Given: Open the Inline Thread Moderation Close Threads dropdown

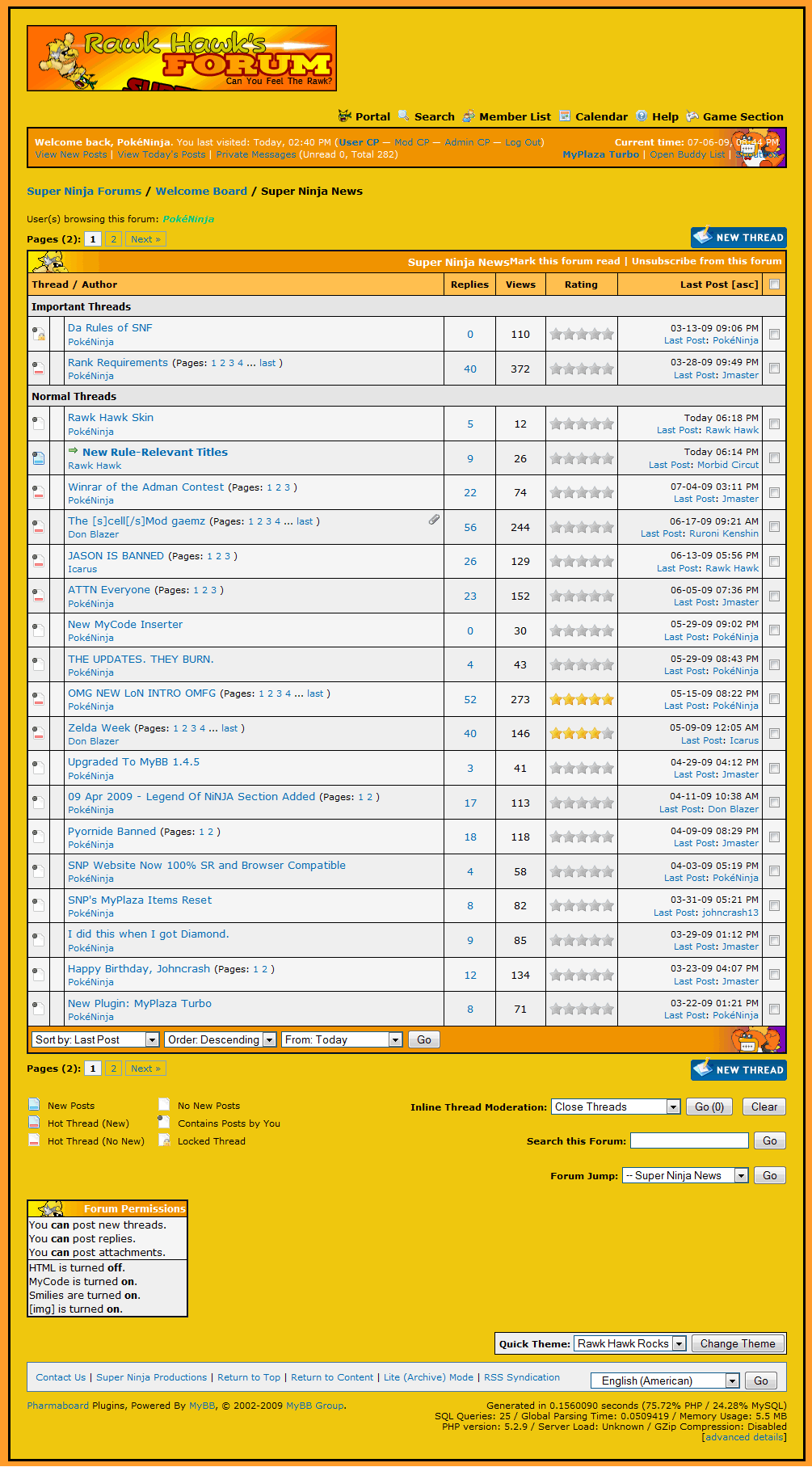Looking at the screenshot, I should pyautogui.click(x=616, y=1107).
